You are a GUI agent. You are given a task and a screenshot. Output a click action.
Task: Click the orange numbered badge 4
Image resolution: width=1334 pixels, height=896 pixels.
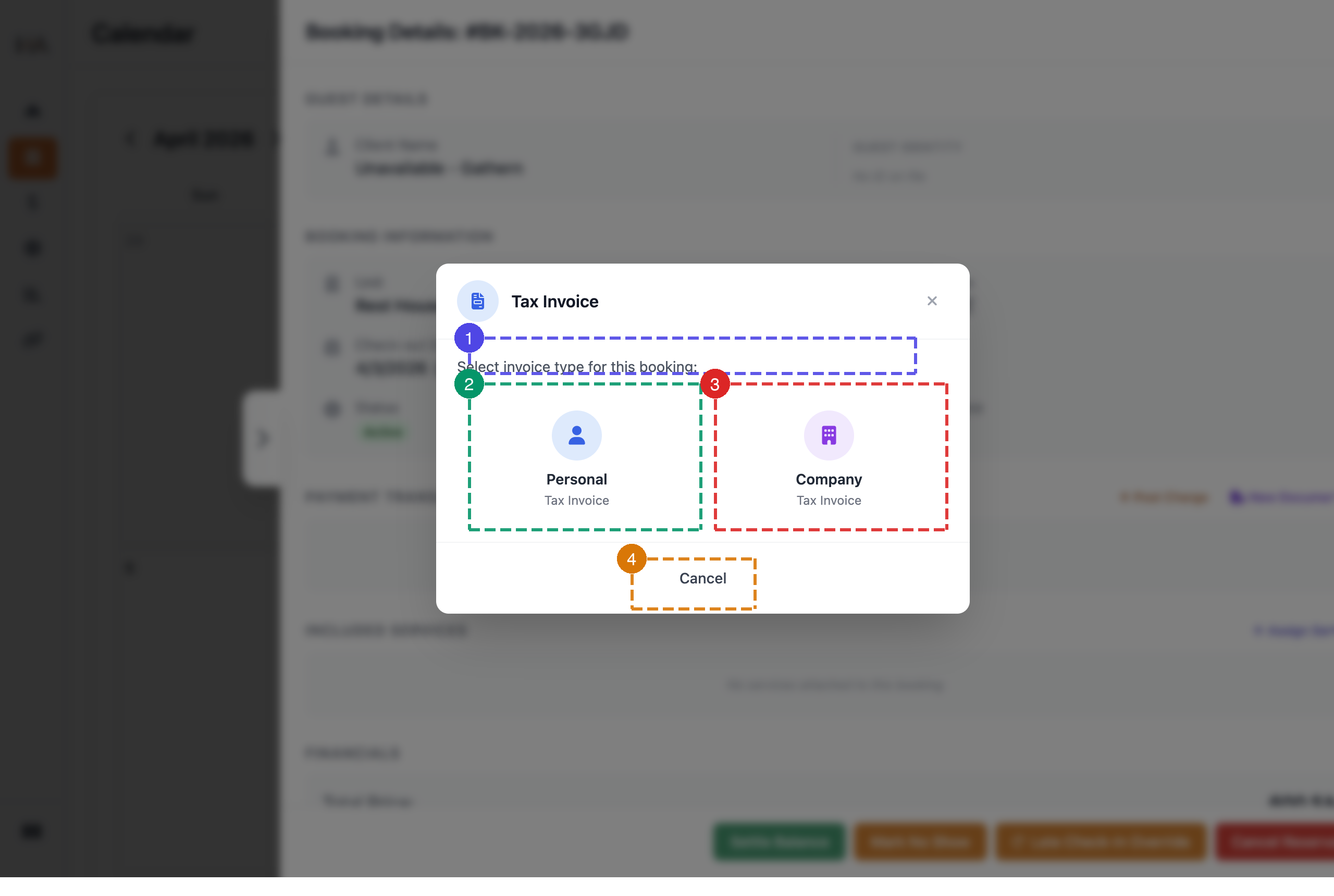[x=631, y=559]
